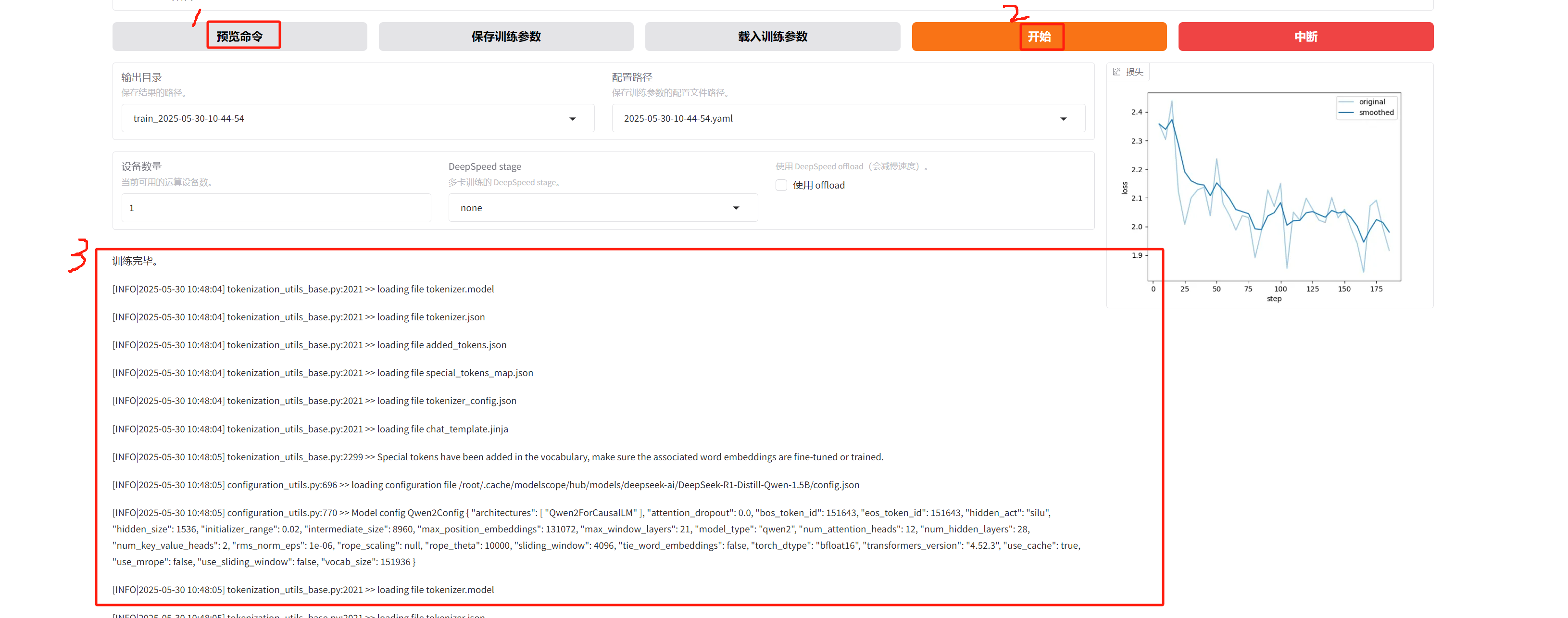Click the 预览命令 preview command button
This screenshot has height=618, width=1568.
239,37
